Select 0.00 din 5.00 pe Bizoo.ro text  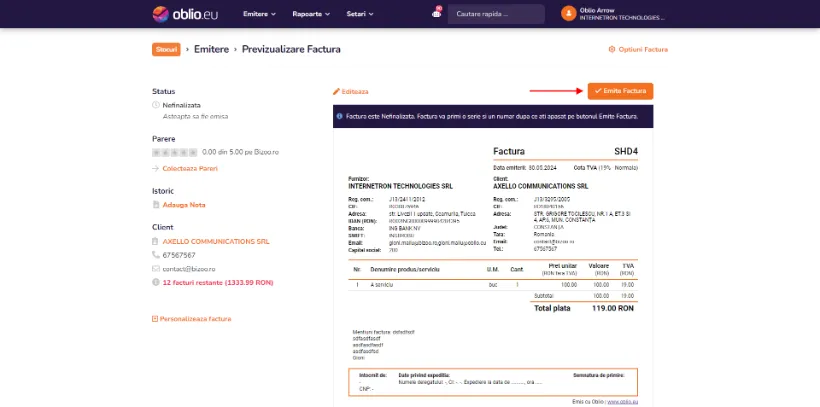pyautogui.click(x=241, y=152)
